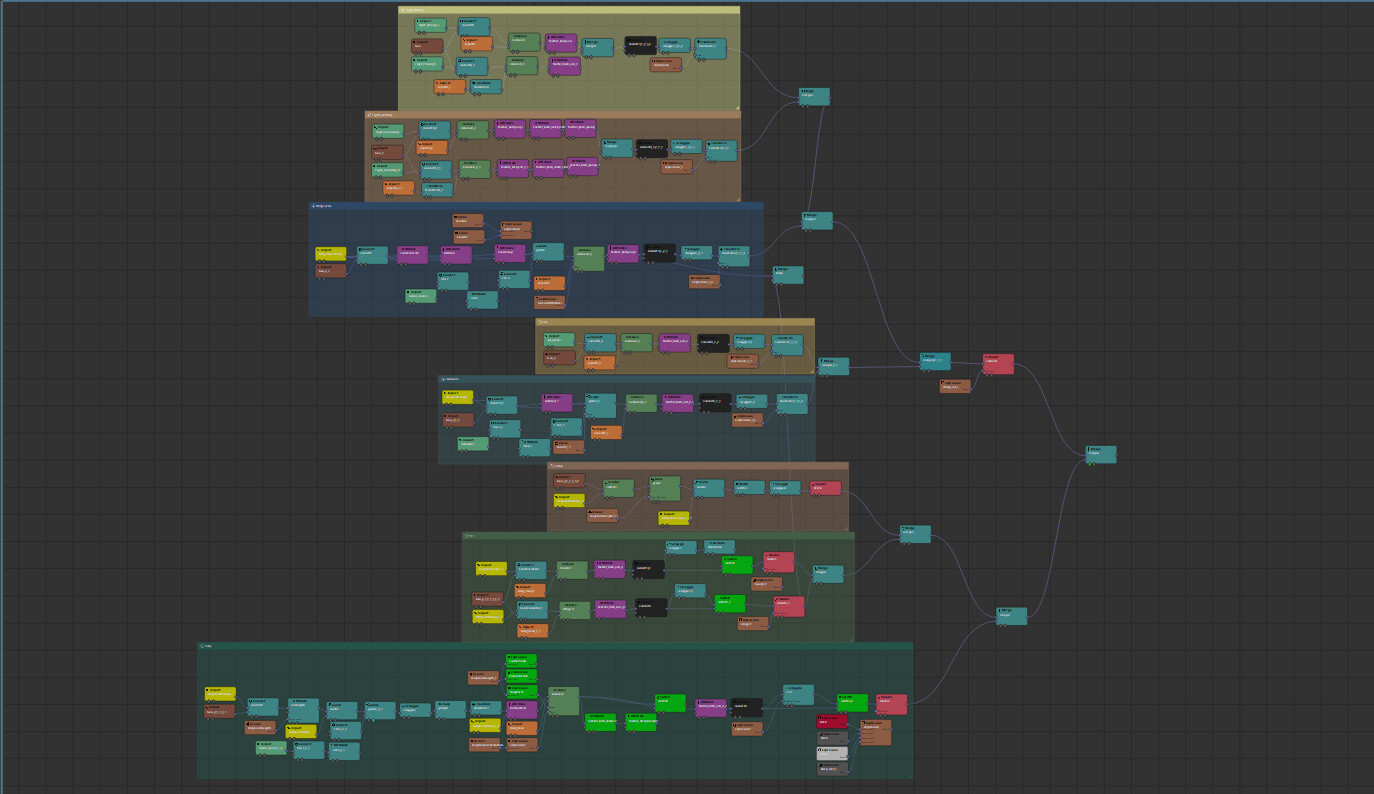
Task: Select the Merge node just right of the blue frame's top
Action: coord(817,221)
